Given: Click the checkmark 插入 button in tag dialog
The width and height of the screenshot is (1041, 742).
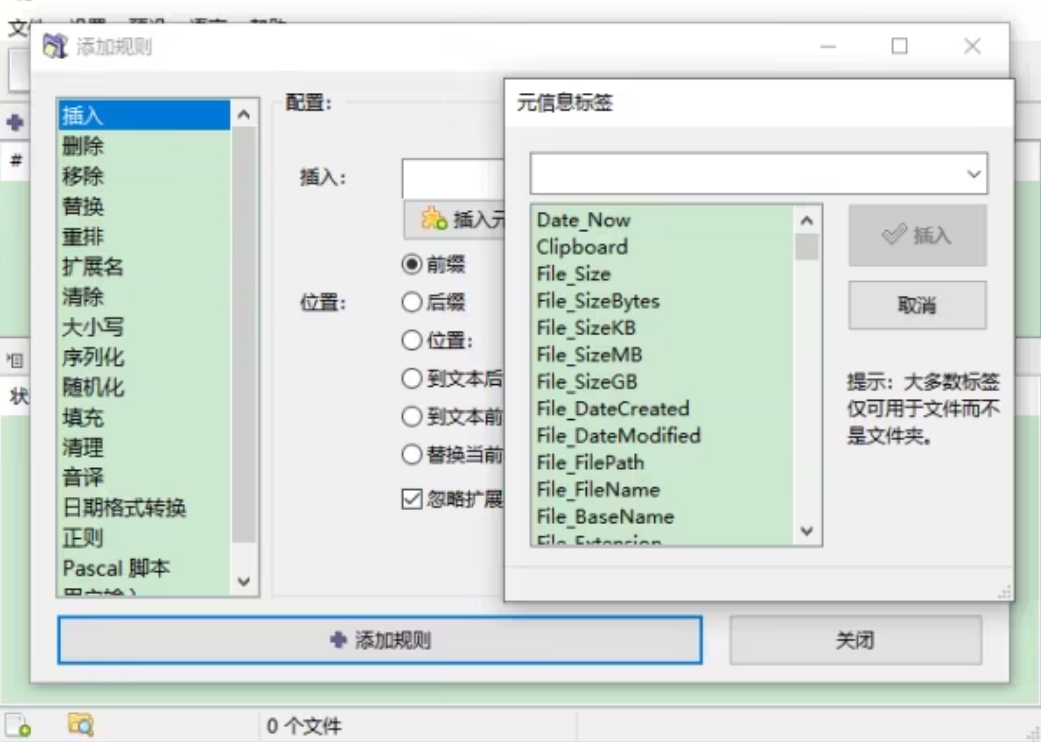Looking at the screenshot, I should pos(917,235).
